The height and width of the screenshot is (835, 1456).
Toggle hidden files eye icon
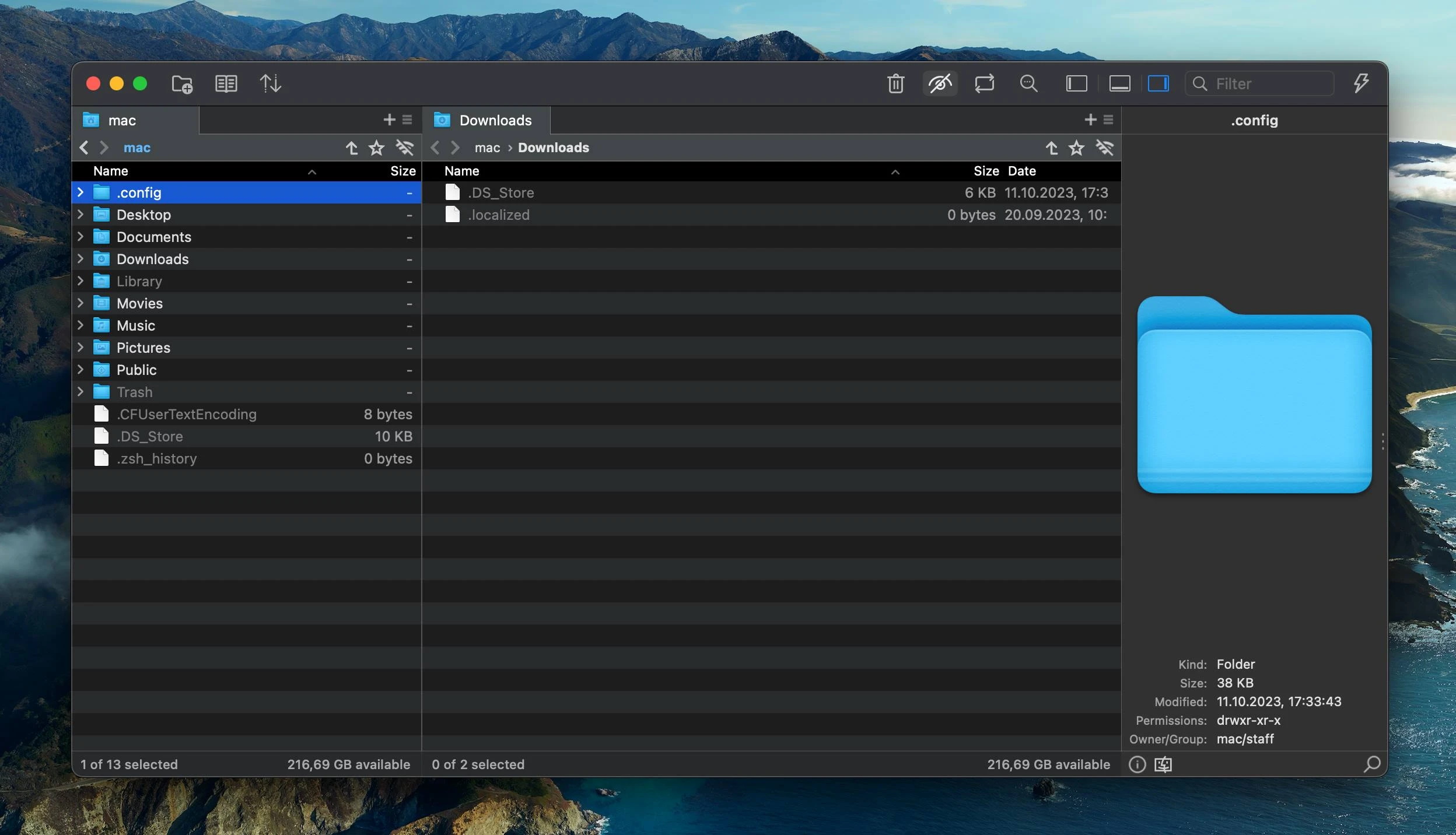tap(940, 84)
